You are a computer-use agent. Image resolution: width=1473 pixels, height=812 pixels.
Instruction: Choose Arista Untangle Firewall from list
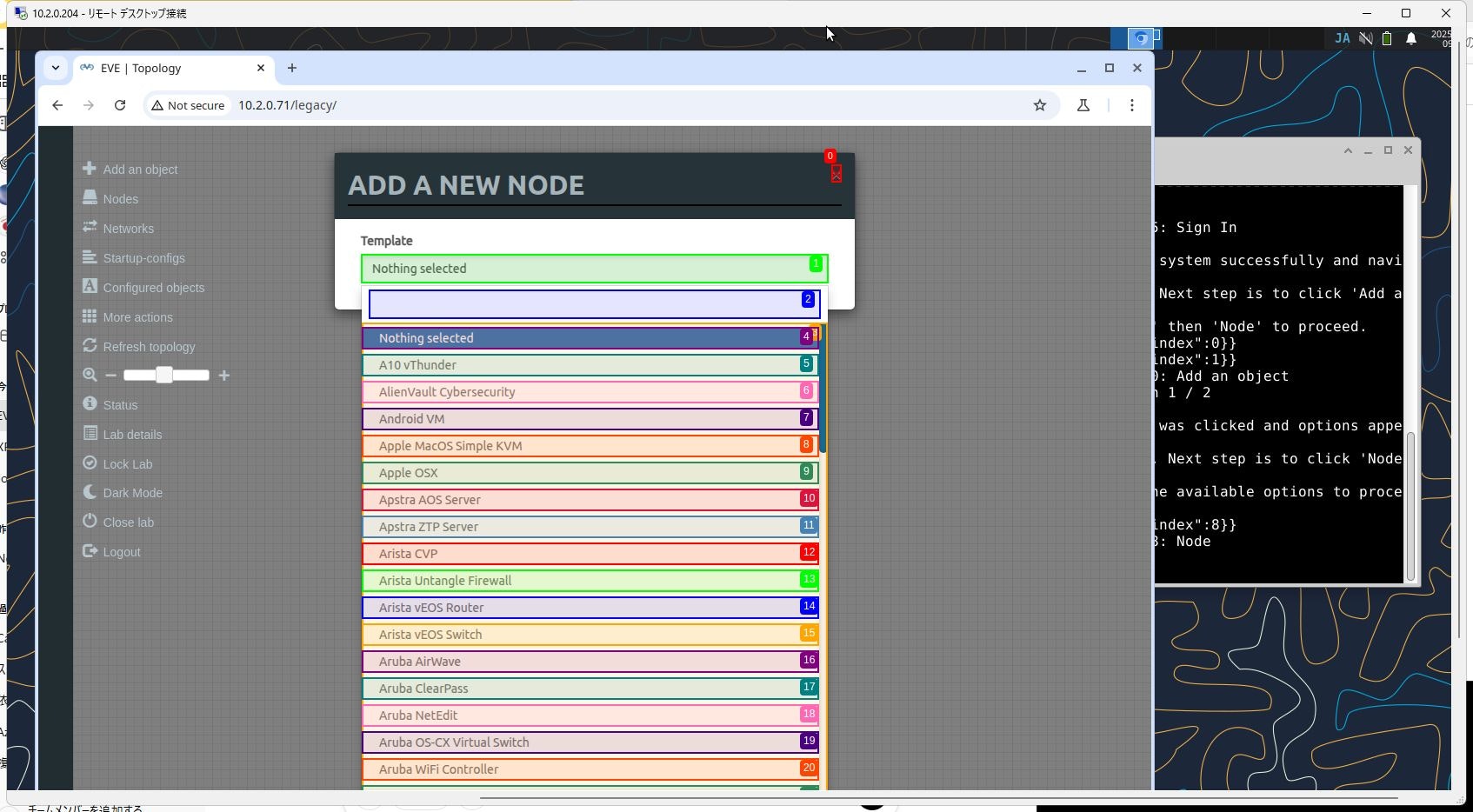click(590, 581)
